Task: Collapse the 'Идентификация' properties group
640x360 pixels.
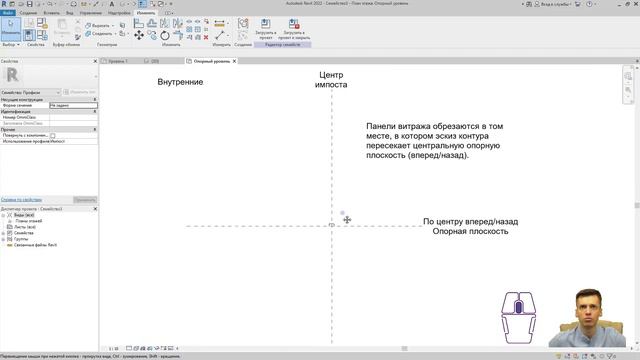Action: click(x=95, y=111)
